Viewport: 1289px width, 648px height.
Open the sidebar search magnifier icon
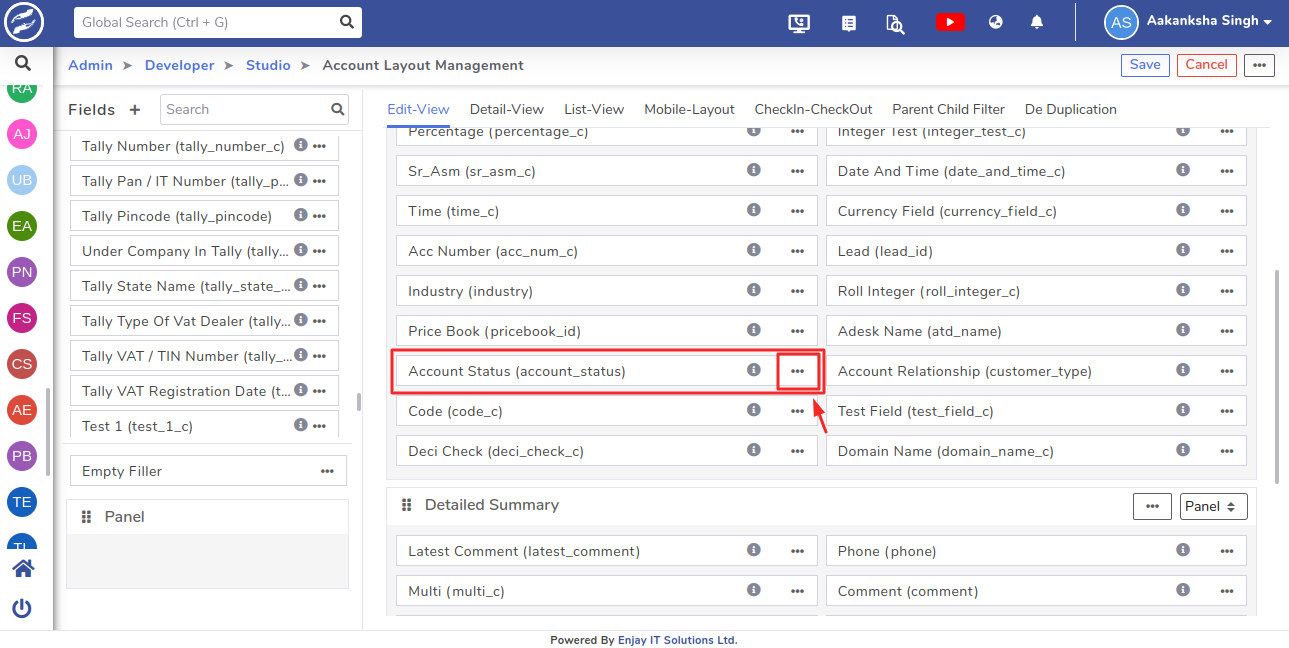coord(23,64)
